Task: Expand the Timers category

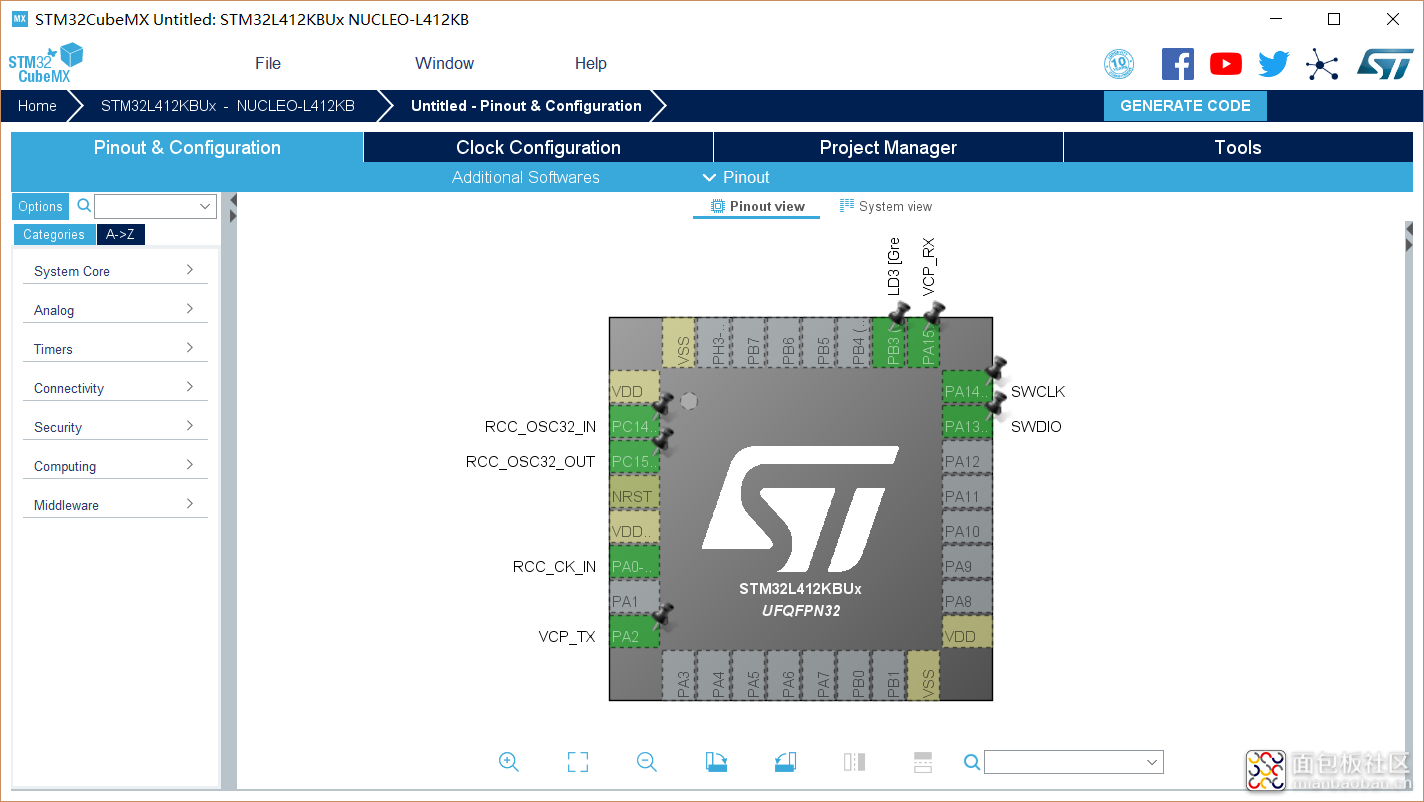Action: 115,349
